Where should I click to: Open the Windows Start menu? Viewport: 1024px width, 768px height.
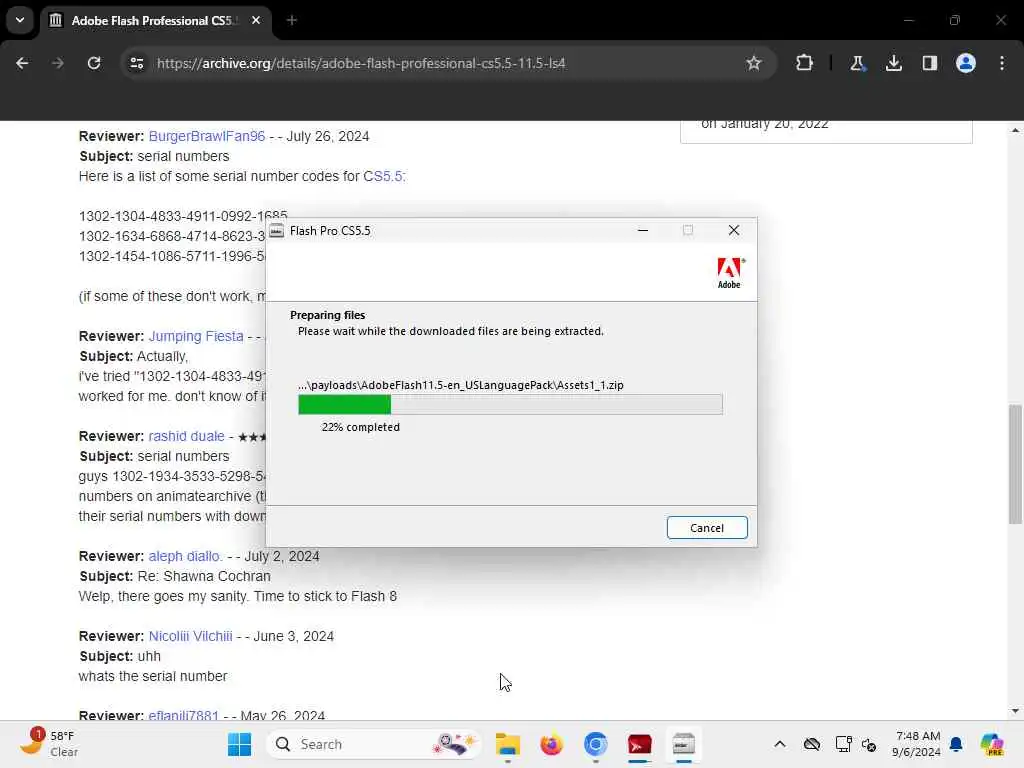click(239, 744)
